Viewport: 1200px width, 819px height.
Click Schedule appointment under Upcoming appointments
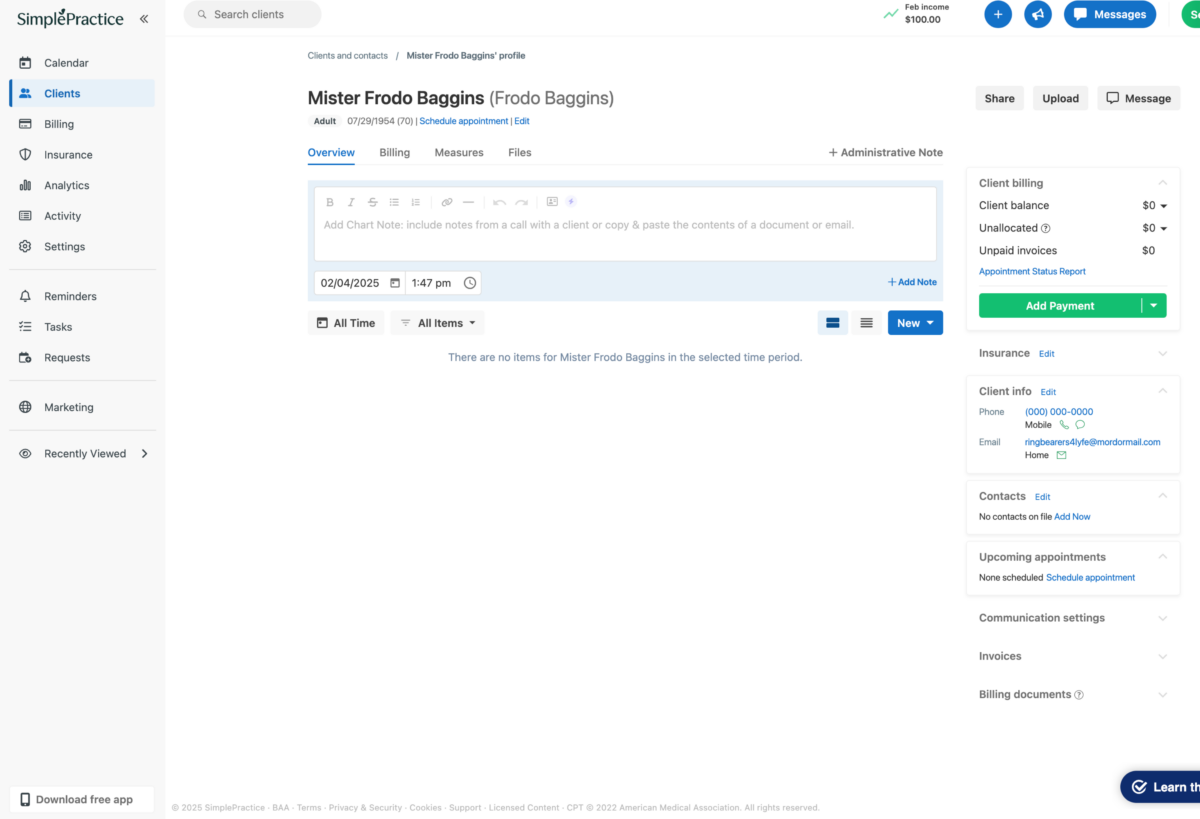tap(1090, 577)
